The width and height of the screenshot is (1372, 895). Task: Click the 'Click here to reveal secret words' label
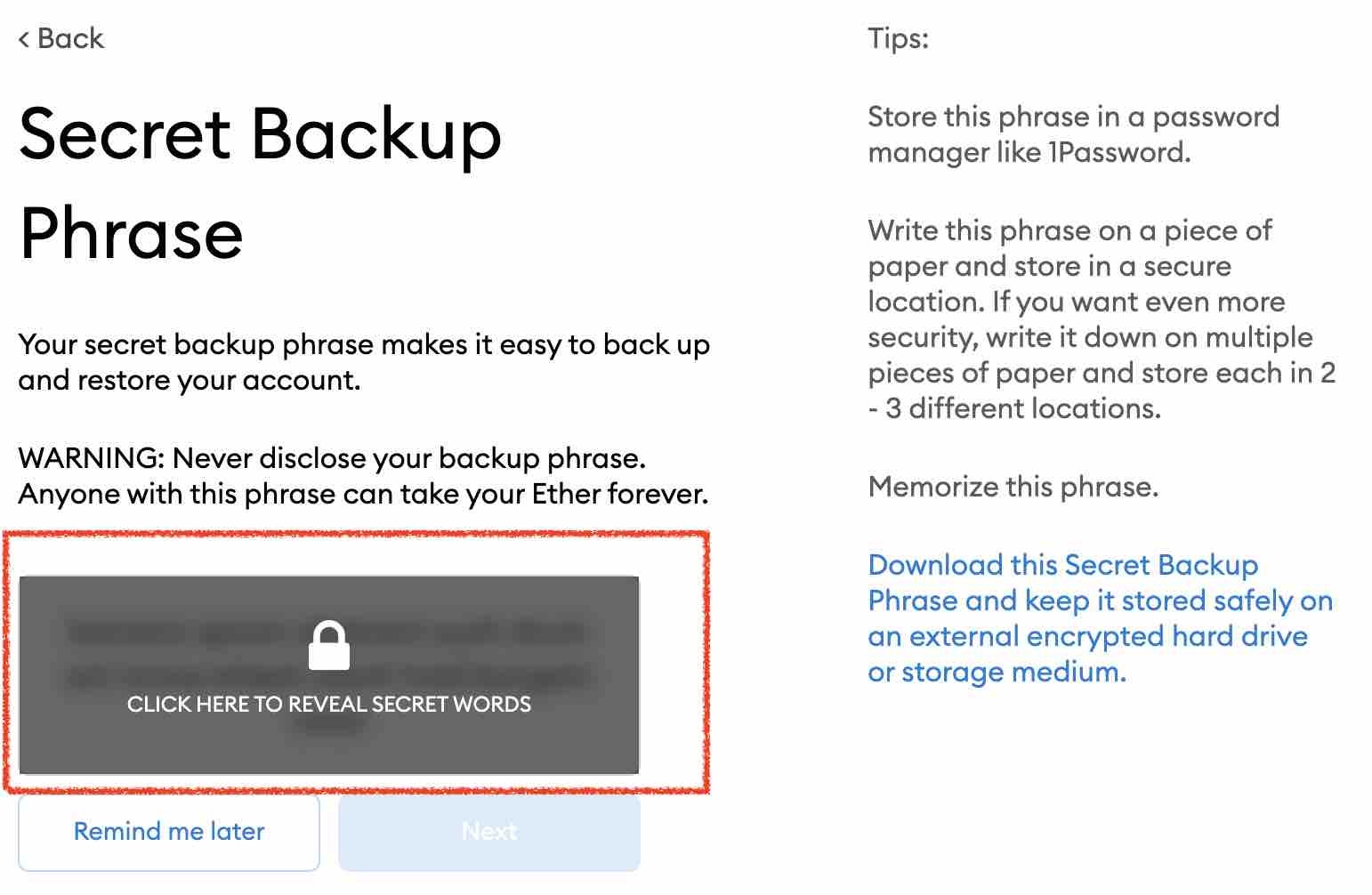pos(328,704)
